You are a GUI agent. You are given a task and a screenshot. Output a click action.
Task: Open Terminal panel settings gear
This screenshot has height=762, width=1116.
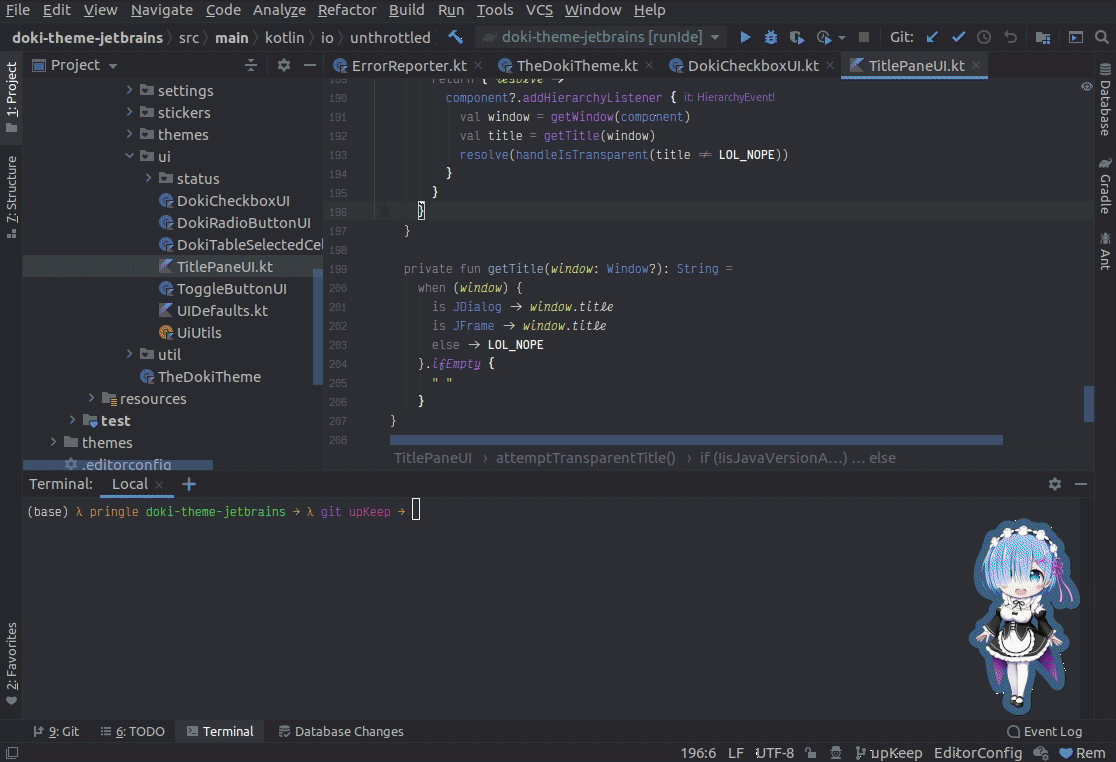pyautogui.click(x=1055, y=484)
